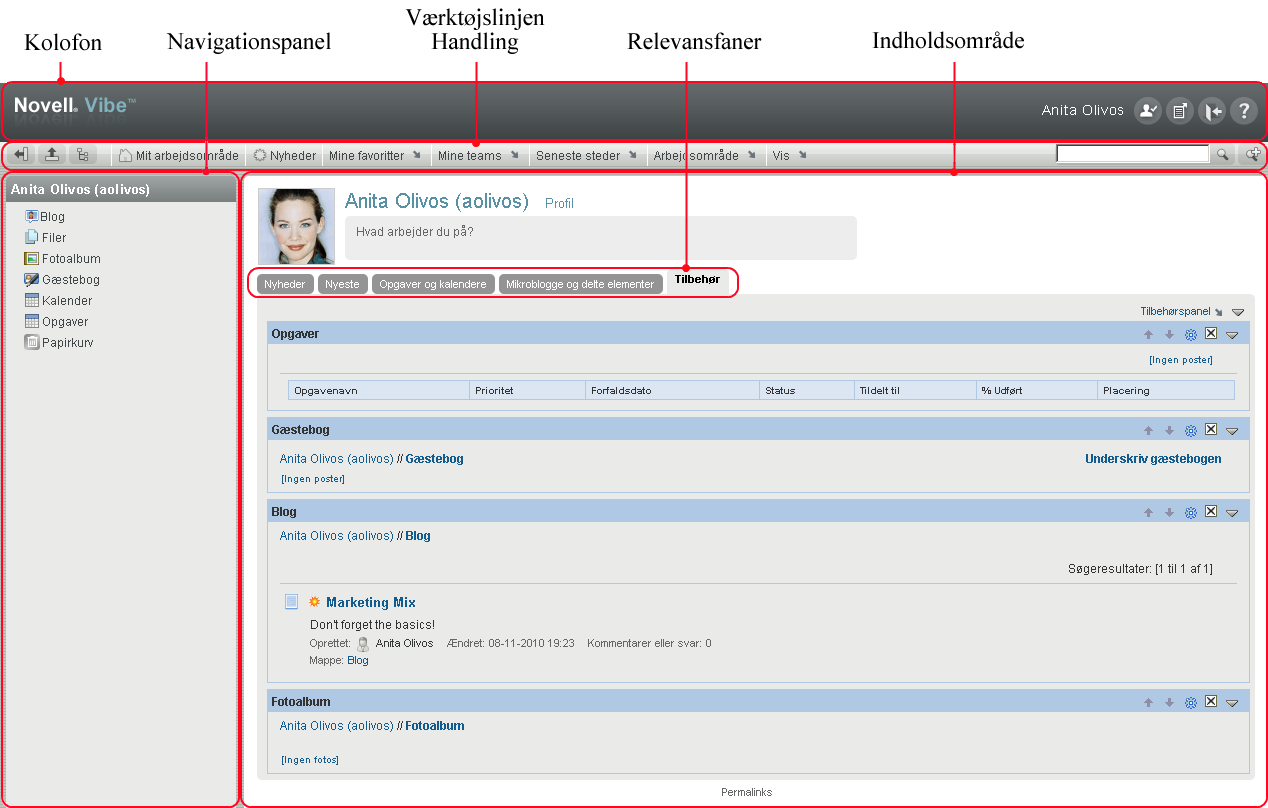Click the Permalinks link
1268x808 pixels.
tap(746, 792)
